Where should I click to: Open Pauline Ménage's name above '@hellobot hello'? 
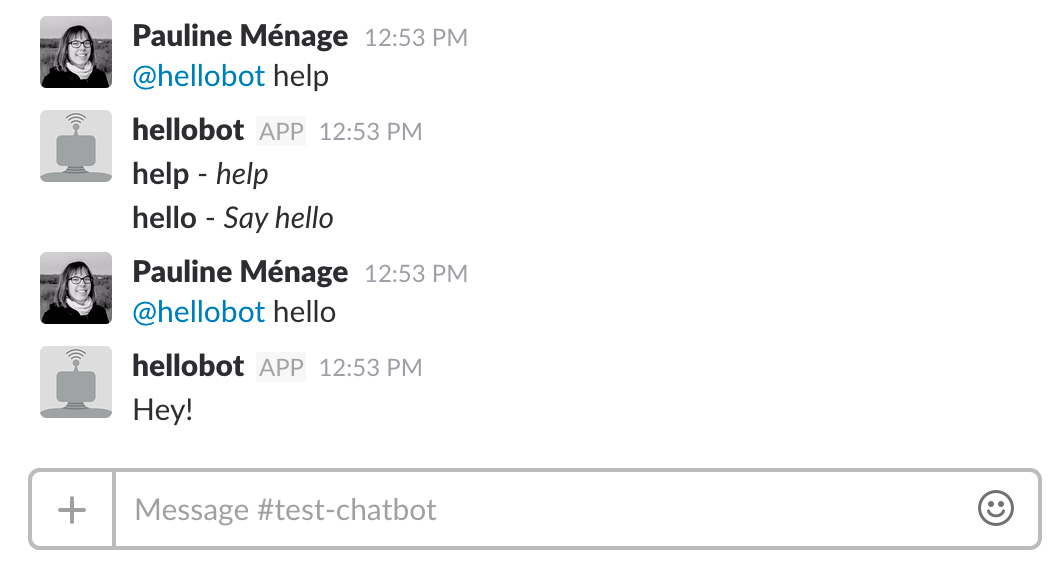(x=240, y=272)
